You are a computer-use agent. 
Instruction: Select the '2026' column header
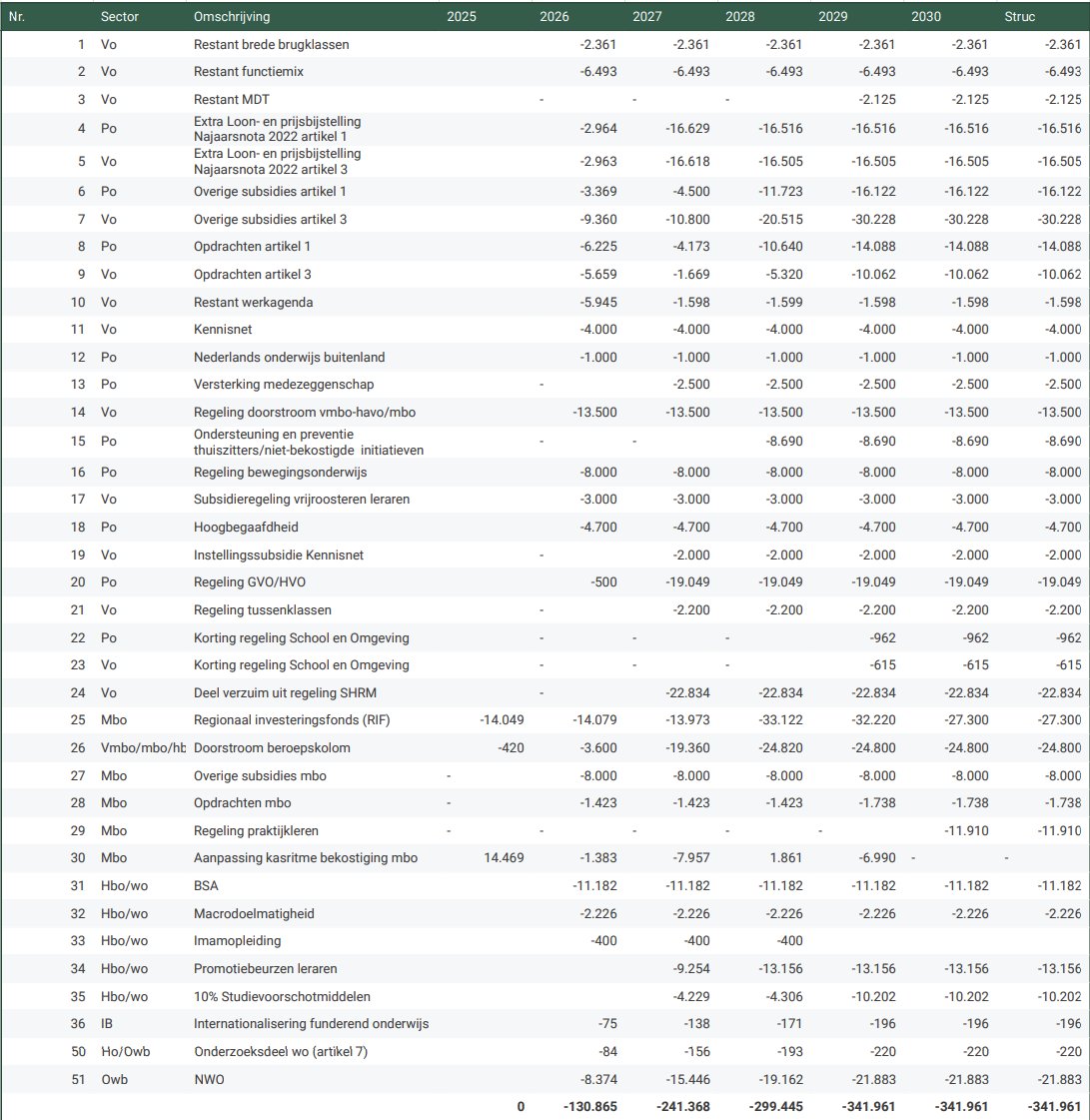tap(554, 16)
